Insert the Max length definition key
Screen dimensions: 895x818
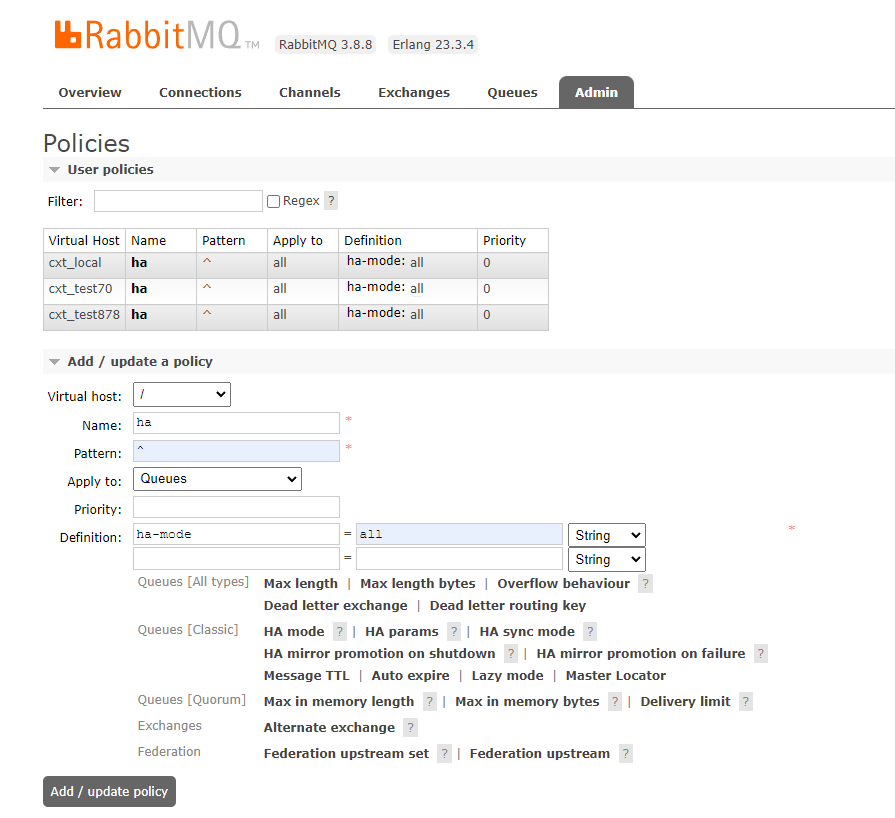301,583
